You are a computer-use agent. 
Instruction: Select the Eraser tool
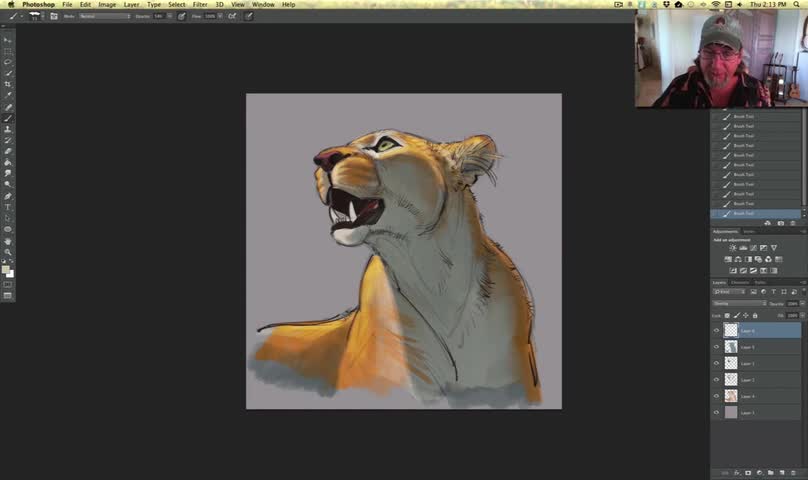(x=8, y=151)
